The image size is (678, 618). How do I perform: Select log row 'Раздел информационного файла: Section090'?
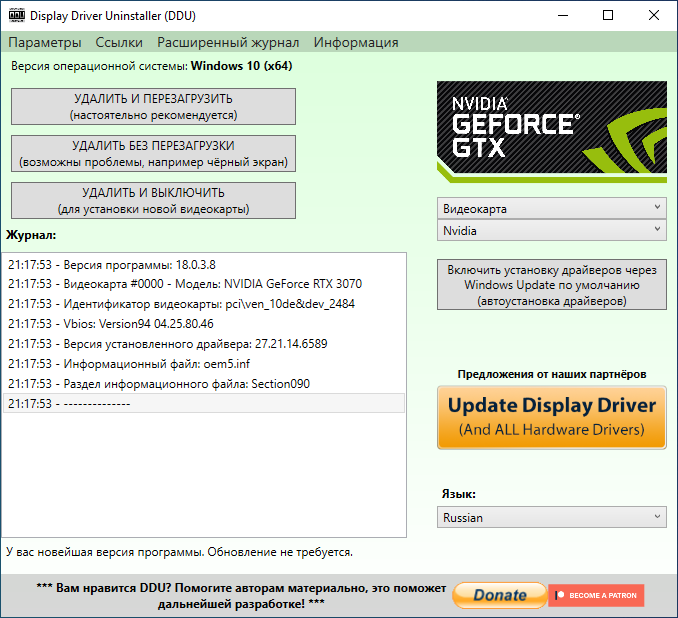point(204,383)
